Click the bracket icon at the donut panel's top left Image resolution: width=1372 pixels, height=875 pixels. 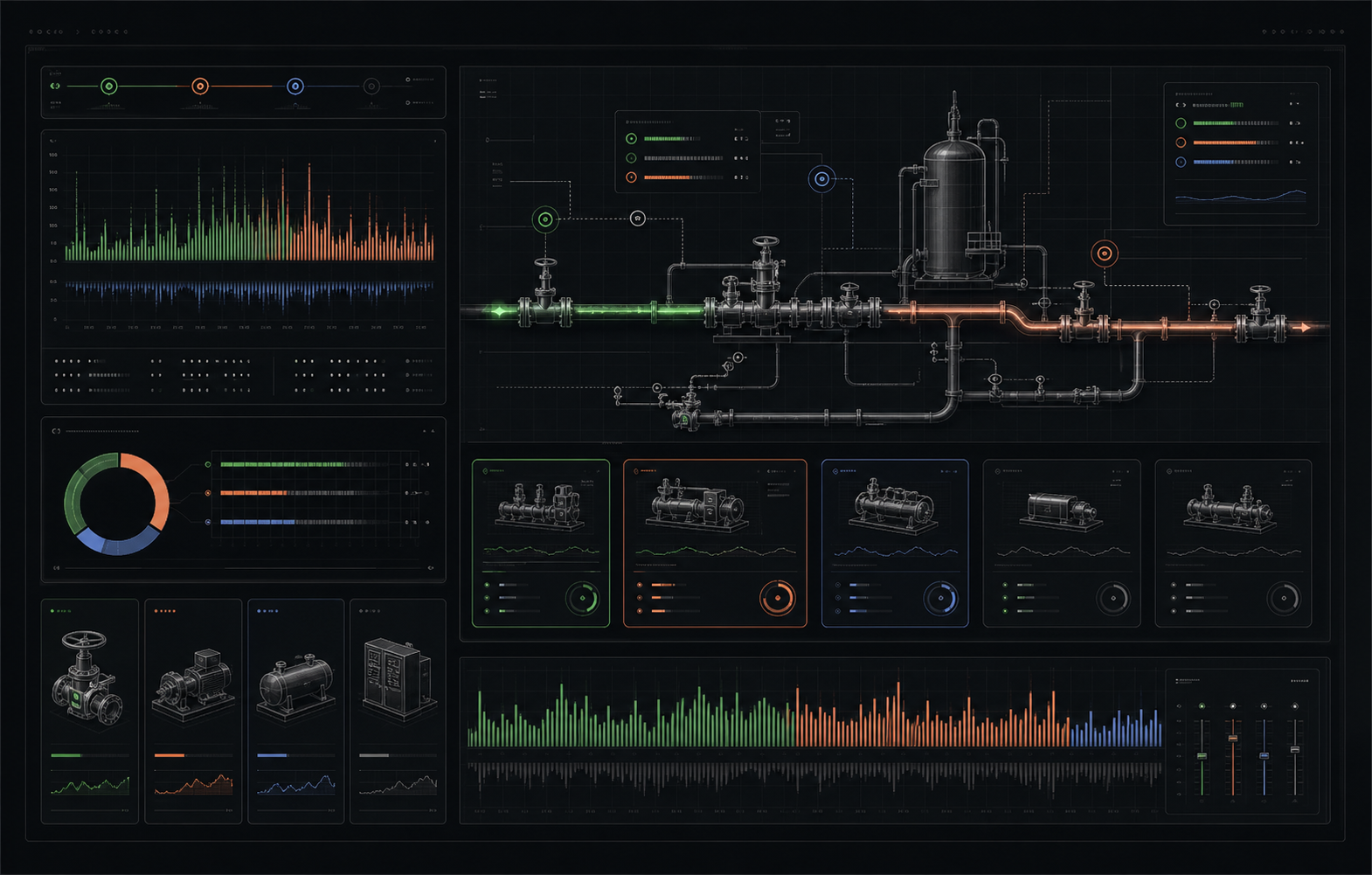56,431
